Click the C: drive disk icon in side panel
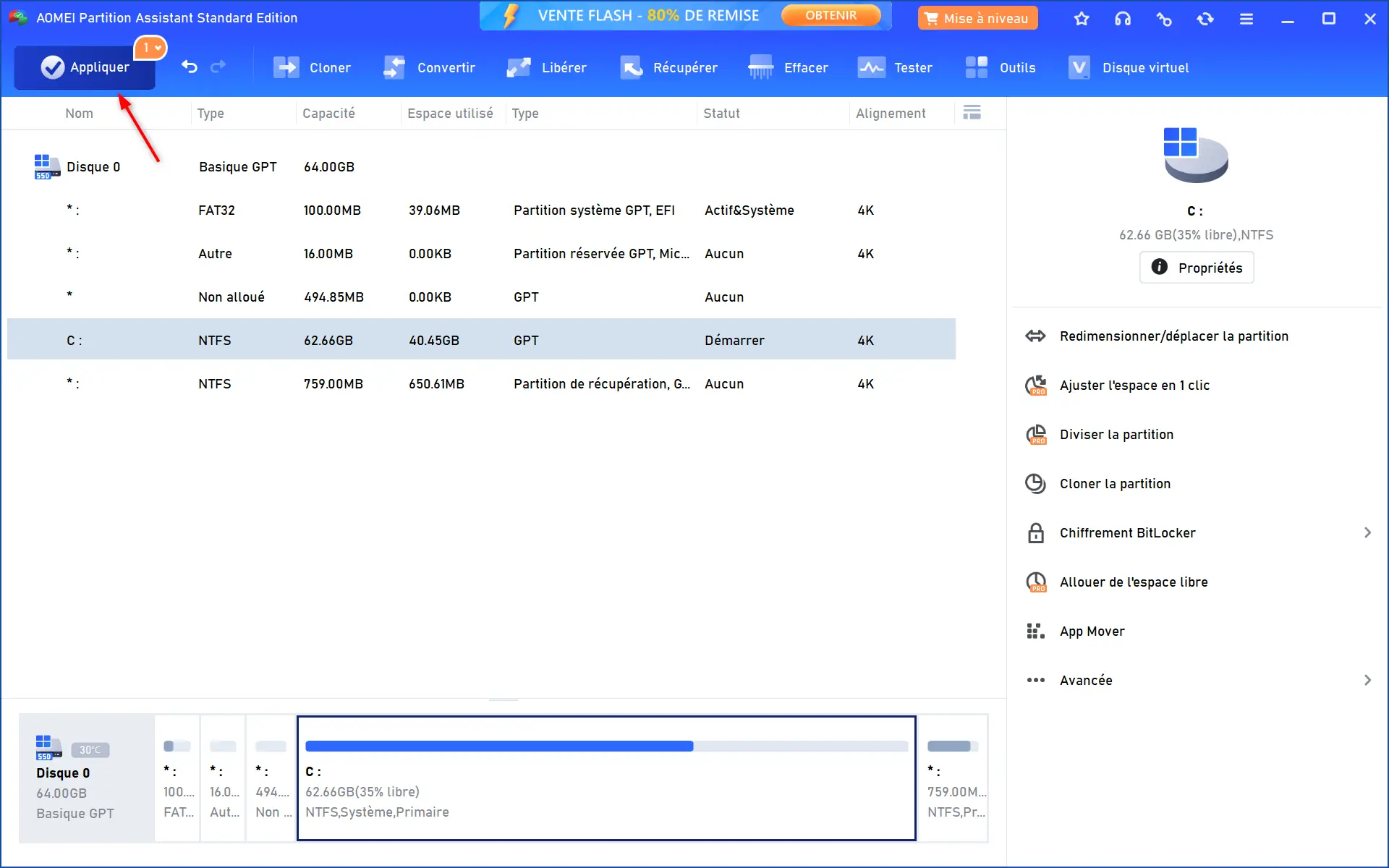Viewport: 1389px width, 868px height. [x=1195, y=155]
